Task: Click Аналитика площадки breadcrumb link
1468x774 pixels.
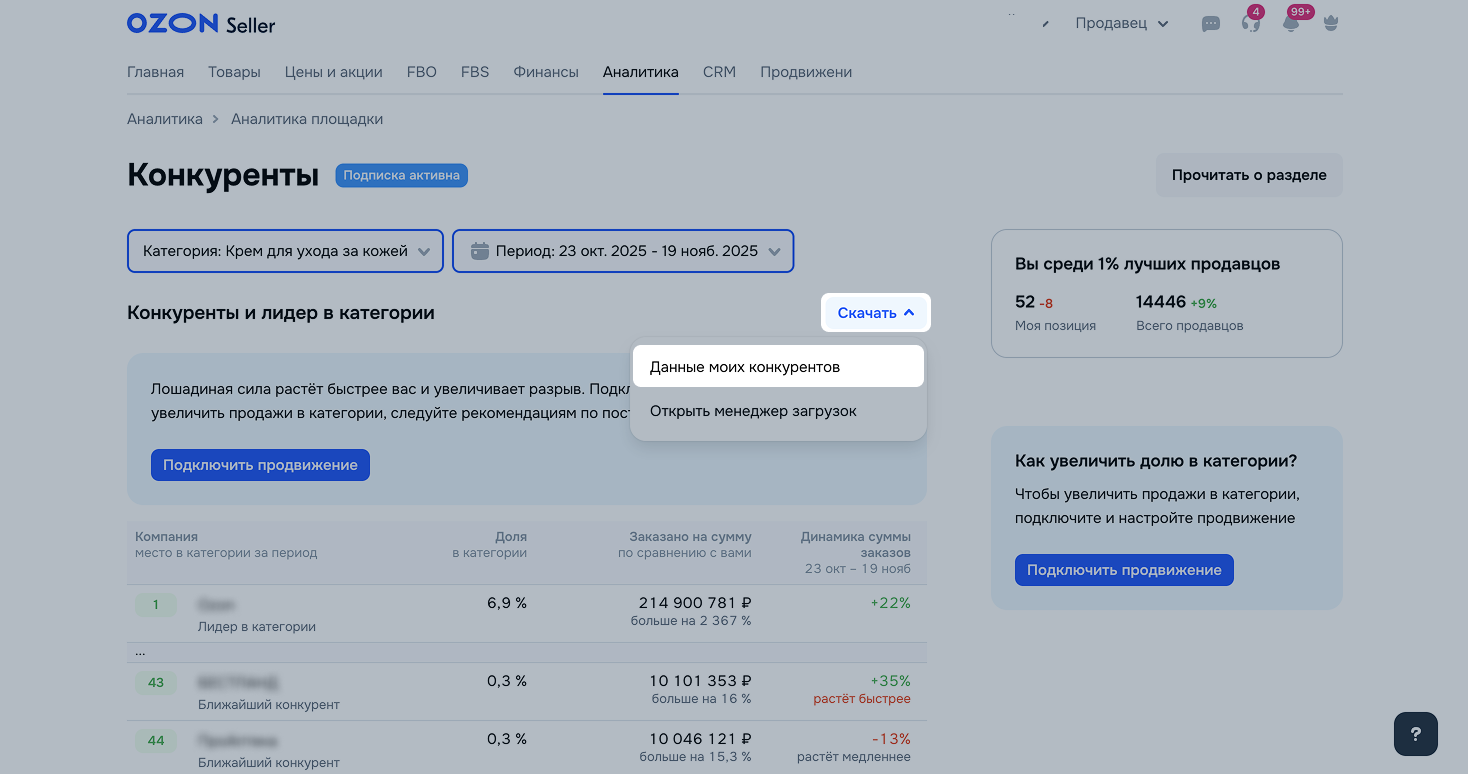Action: pyautogui.click(x=307, y=119)
